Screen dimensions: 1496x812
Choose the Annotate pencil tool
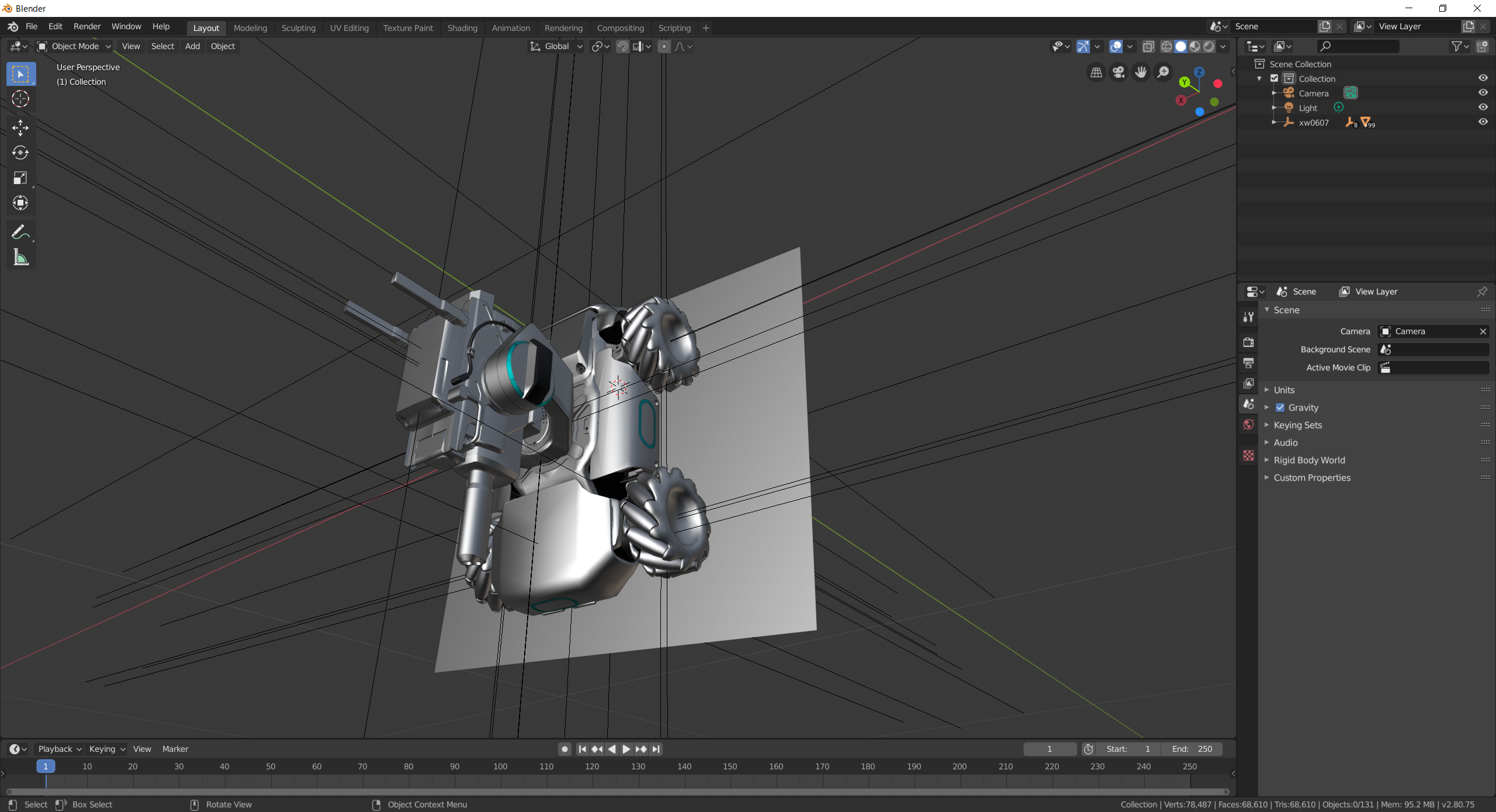click(x=20, y=233)
